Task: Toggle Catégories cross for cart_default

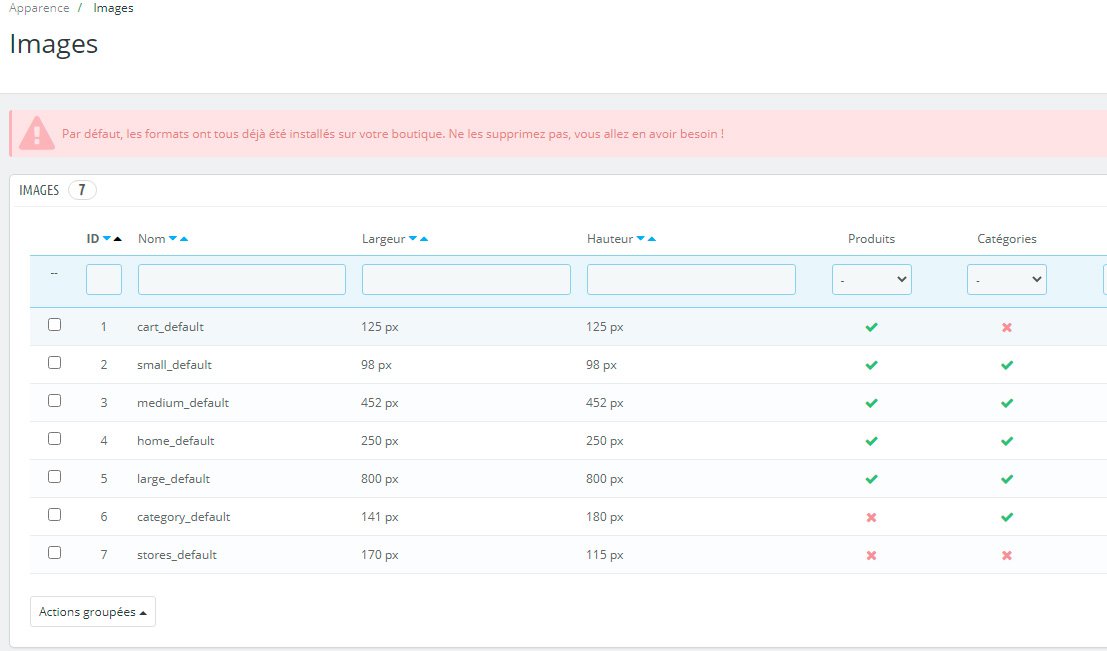Action: coord(1007,327)
